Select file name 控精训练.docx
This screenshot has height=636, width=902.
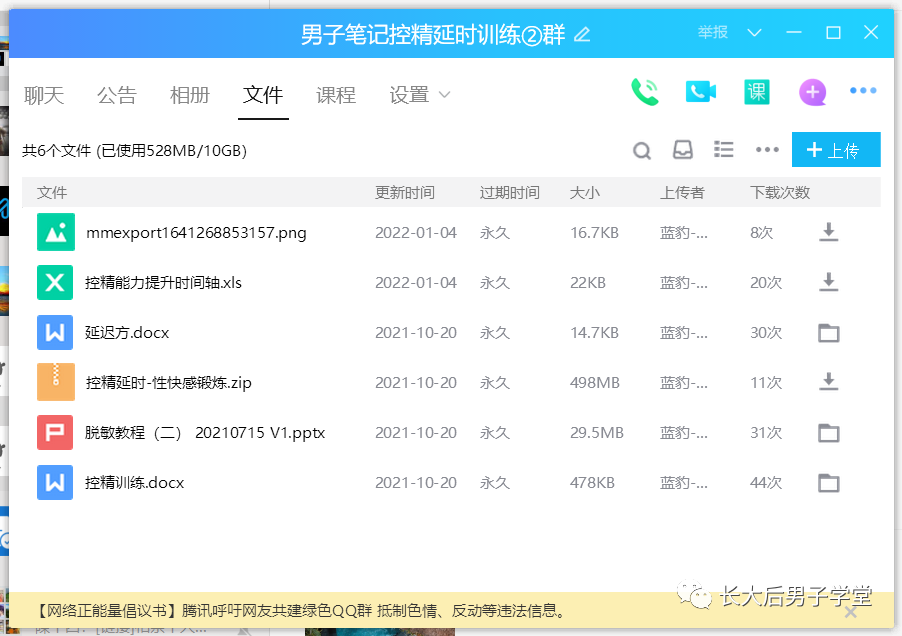coord(135,483)
